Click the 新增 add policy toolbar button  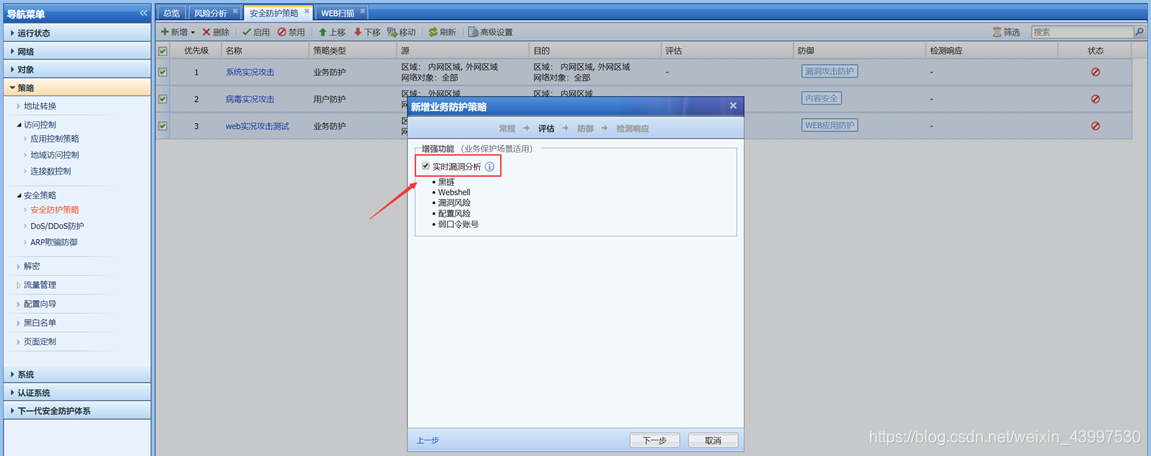(x=174, y=32)
